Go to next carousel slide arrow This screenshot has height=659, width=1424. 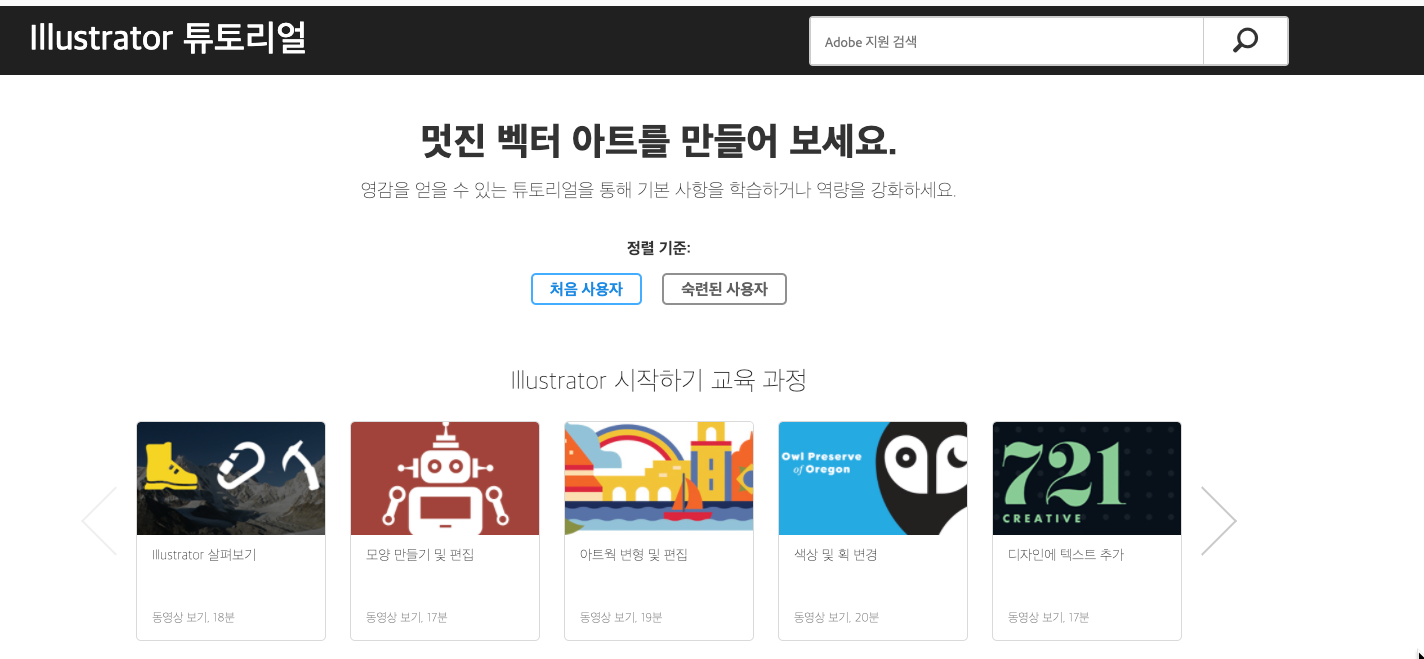pyautogui.click(x=1219, y=521)
